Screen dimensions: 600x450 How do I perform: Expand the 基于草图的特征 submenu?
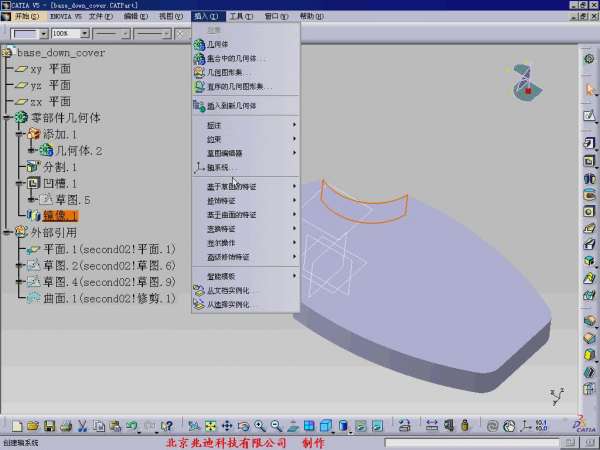[232, 186]
